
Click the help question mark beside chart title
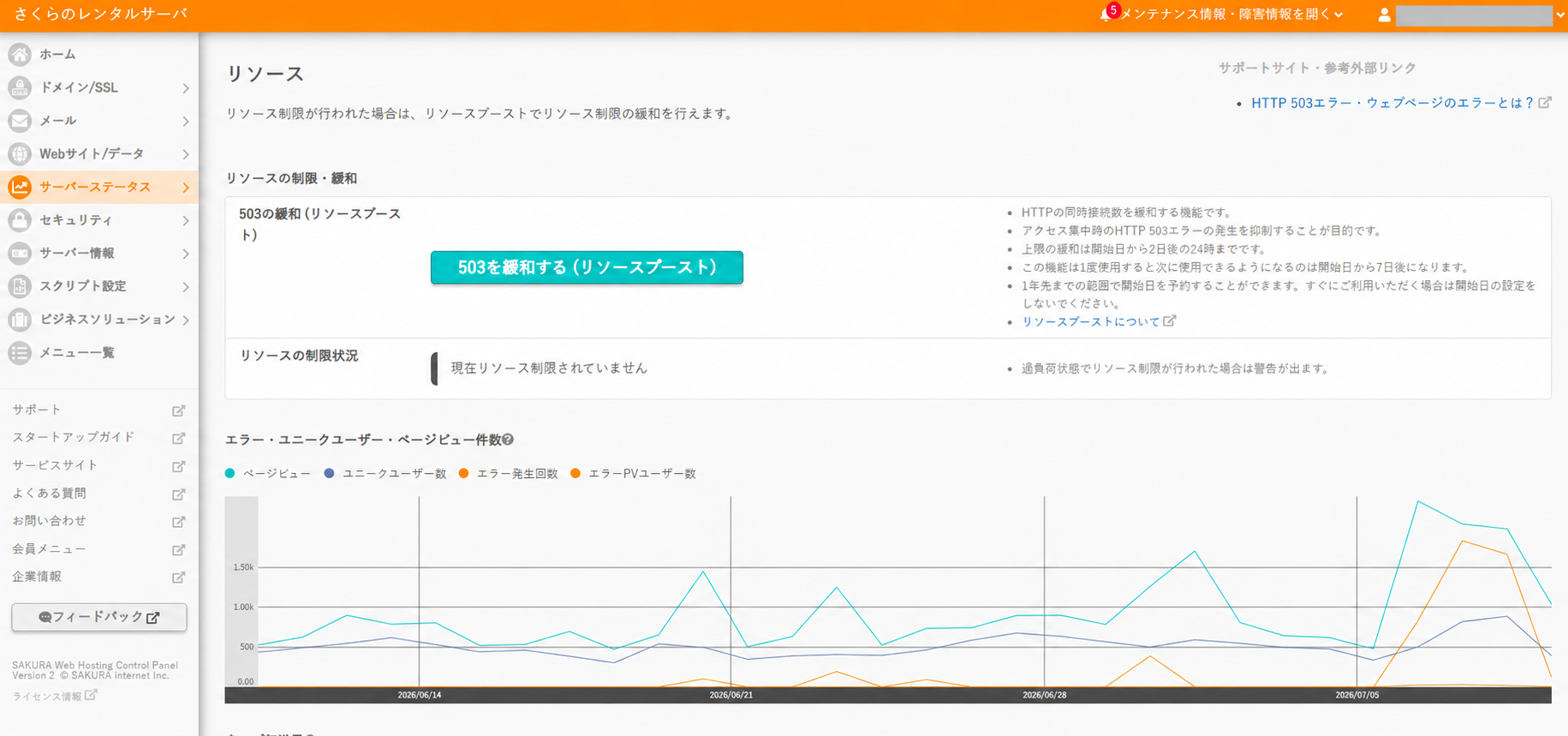[x=508, y=440]
